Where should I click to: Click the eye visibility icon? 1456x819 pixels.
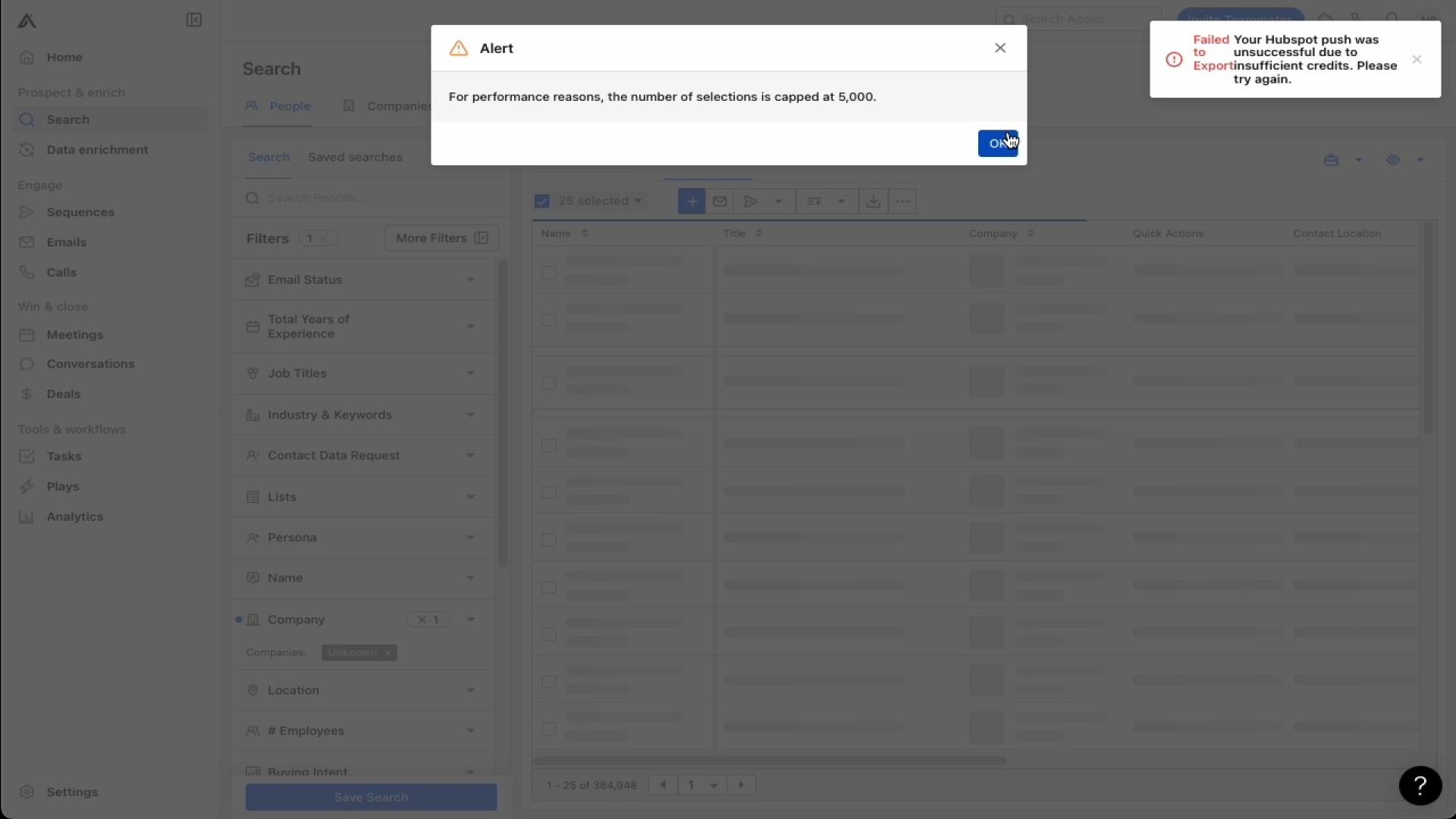(1393, 160)
